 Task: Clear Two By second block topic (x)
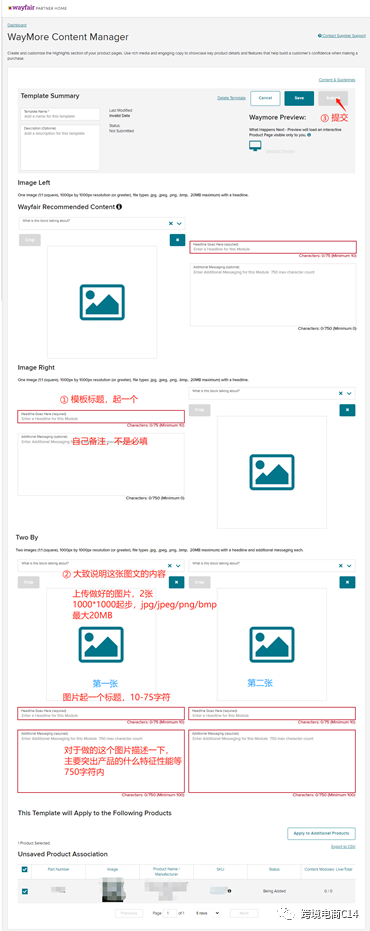point(341,566)
